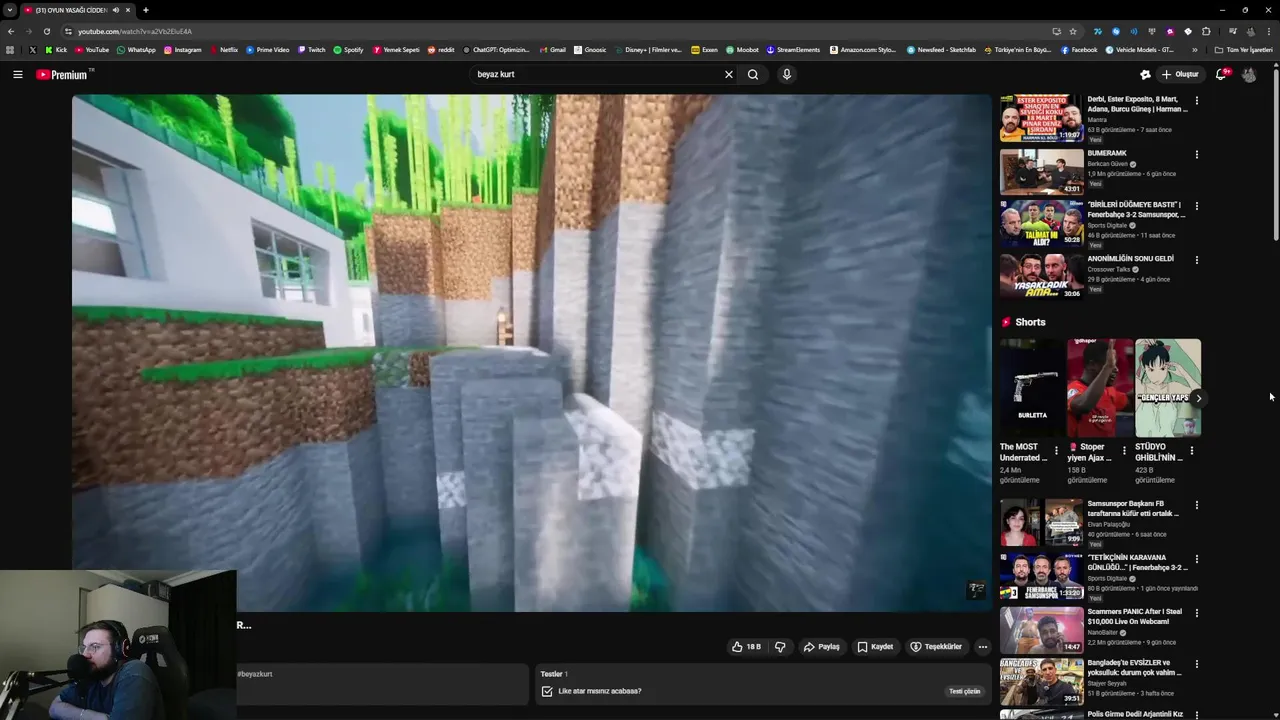
Task: Open 'Bangladeş'te EVSİZLER' video thumbnail
Action: tap(1041, 681)
